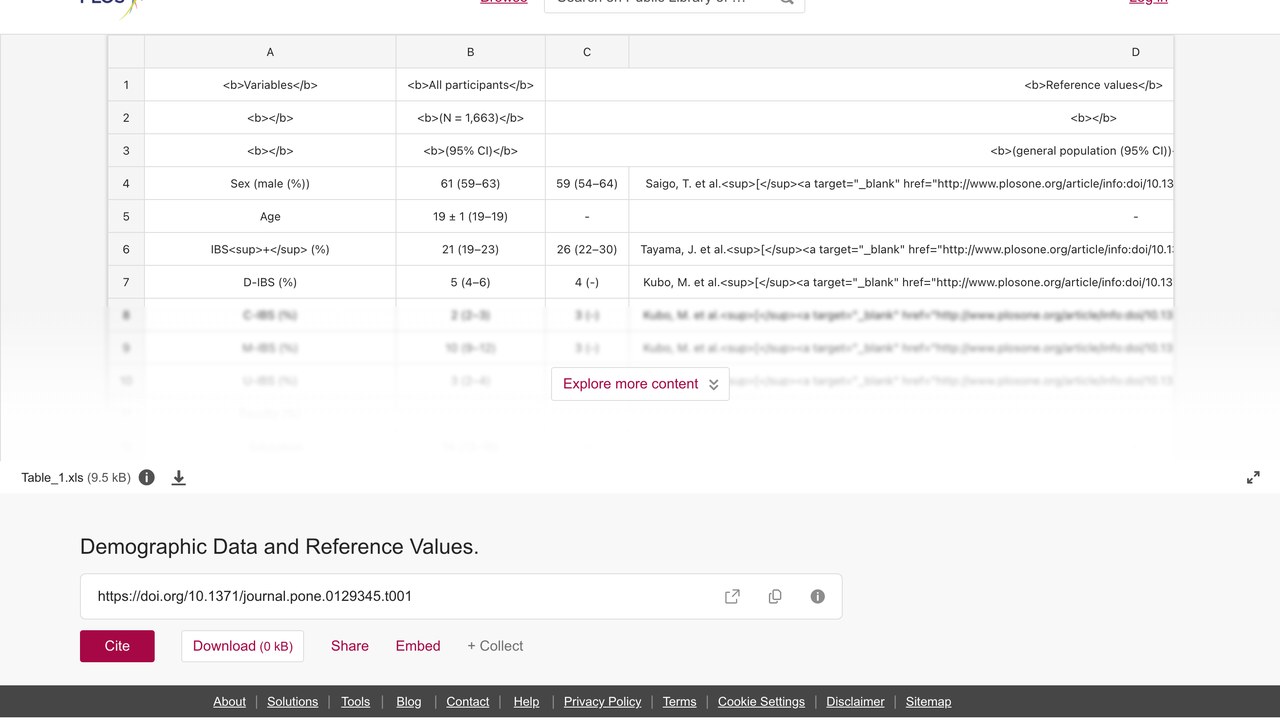The image size is (1280, 720).
Task: Open the Embed option
Action: 418,646
